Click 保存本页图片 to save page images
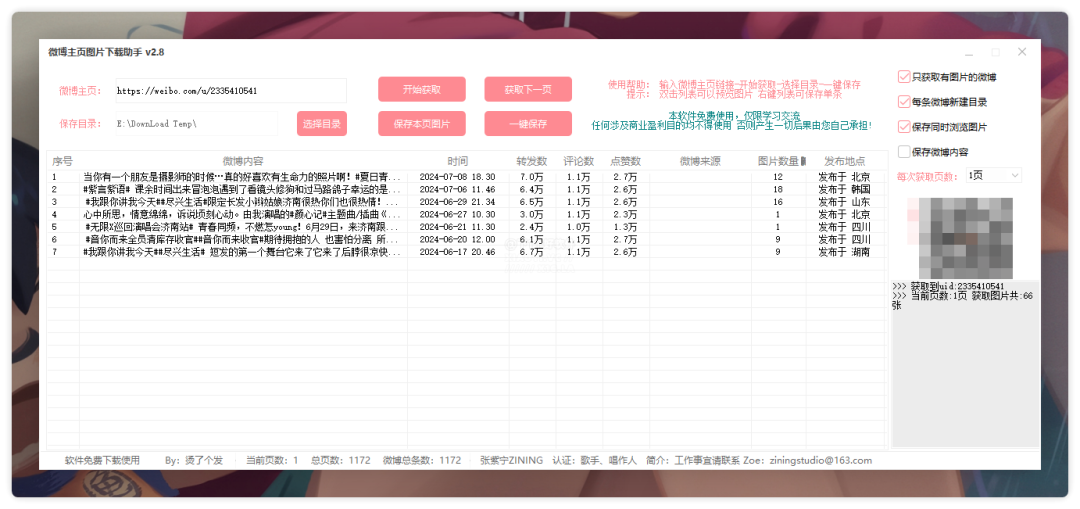The image size is (1080, 509). click(421, 124)
